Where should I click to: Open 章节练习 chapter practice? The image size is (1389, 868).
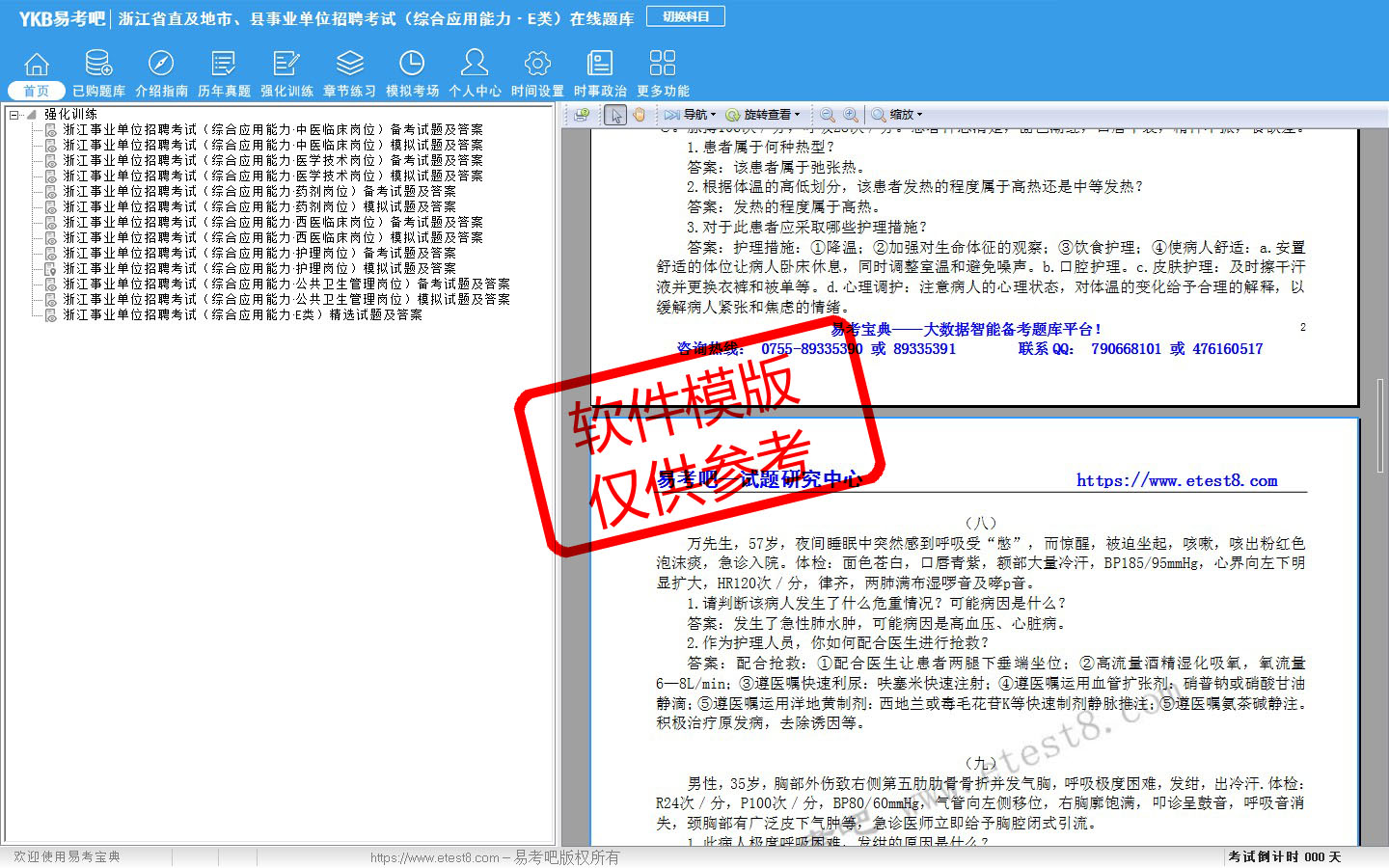click(349, 73)
